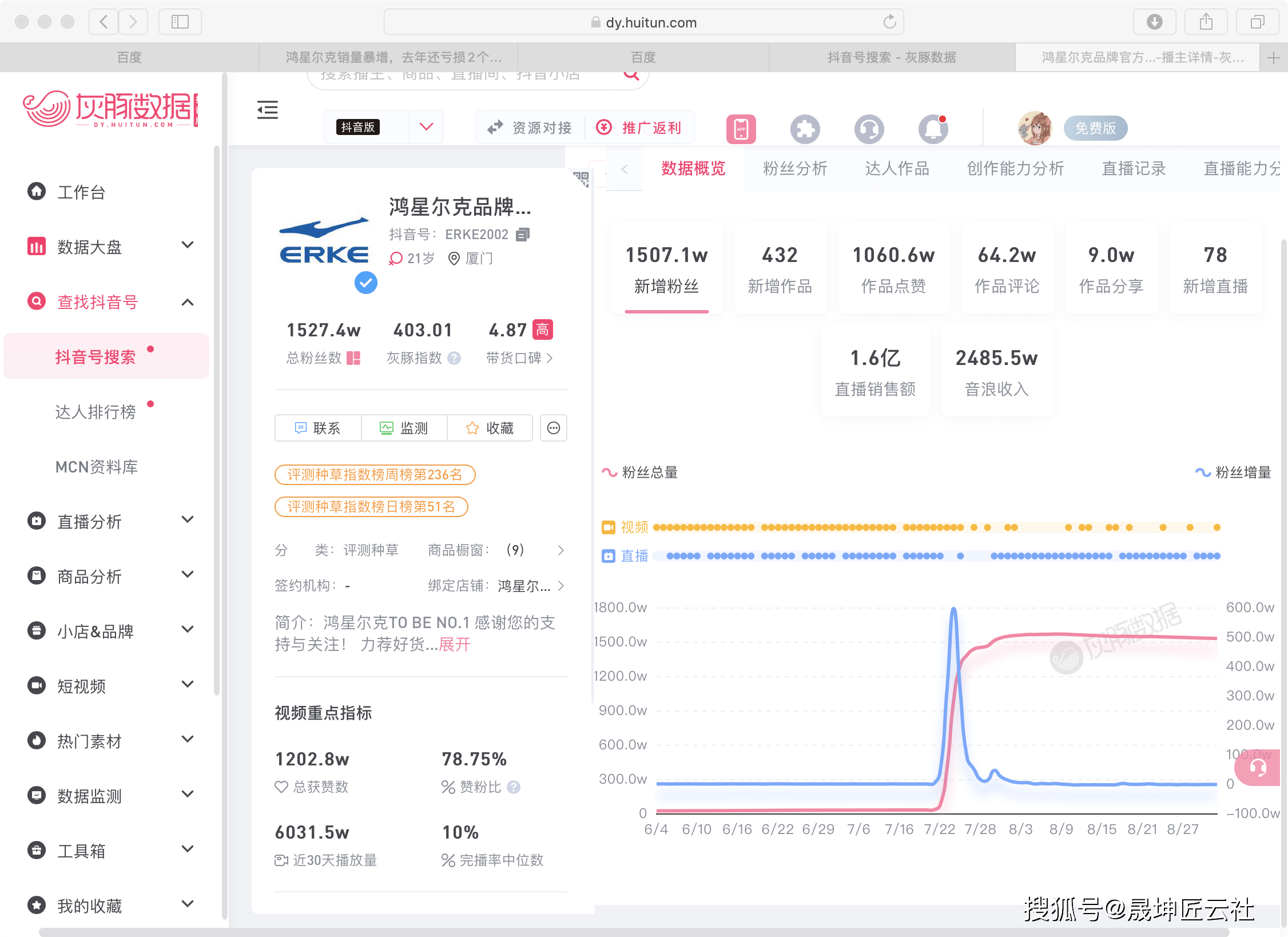Viewport: 1288px width, 937px height.
Task: Open customer service headset icon
Action: [869, 129]
